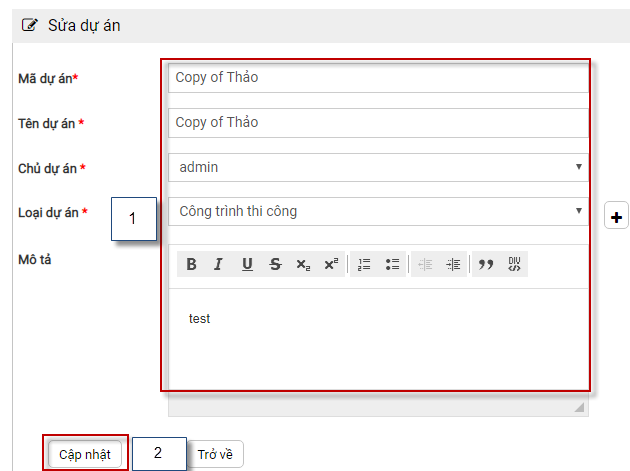Toggle superscript formatting
630x471 pixels.
(x=330, y=264)
